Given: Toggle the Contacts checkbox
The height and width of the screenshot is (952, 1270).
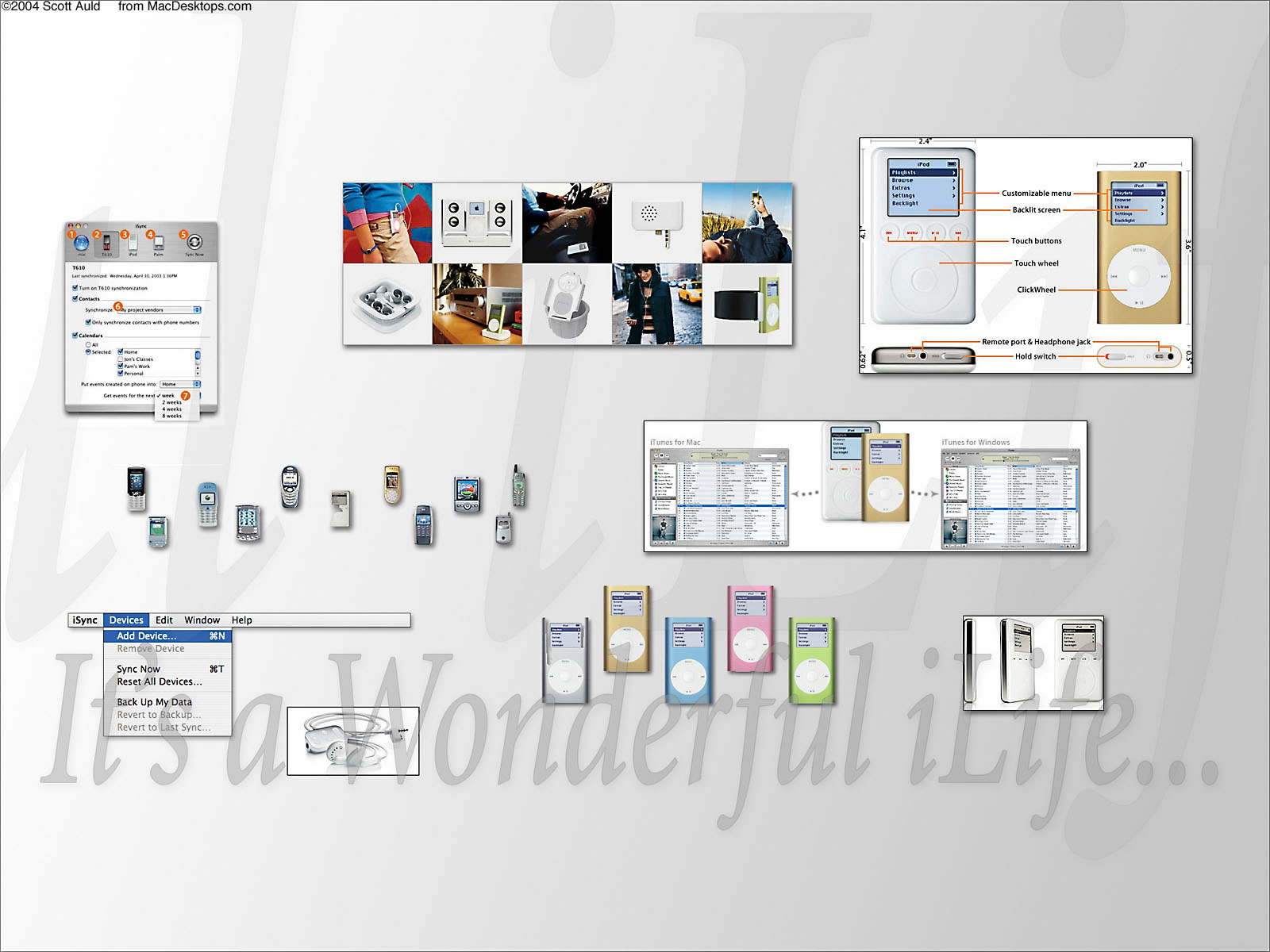Looking at the screenshot, I should (75, 299).
